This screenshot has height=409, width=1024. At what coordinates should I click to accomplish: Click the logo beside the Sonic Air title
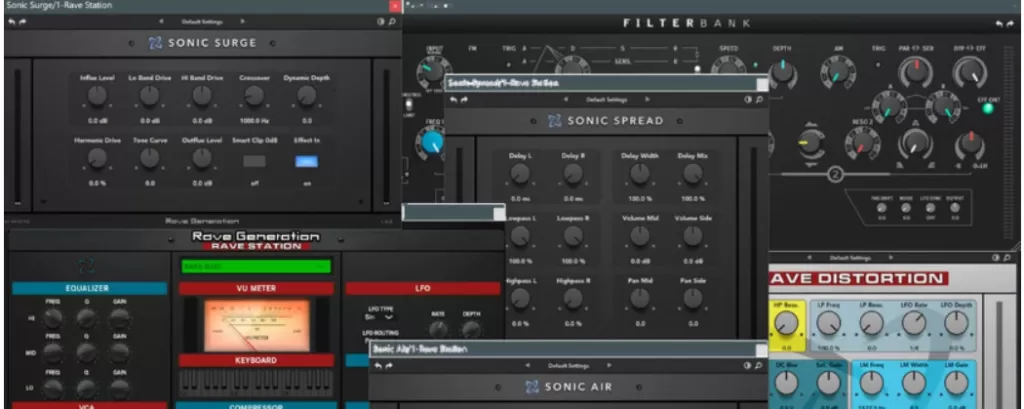[x=532, y=387]
